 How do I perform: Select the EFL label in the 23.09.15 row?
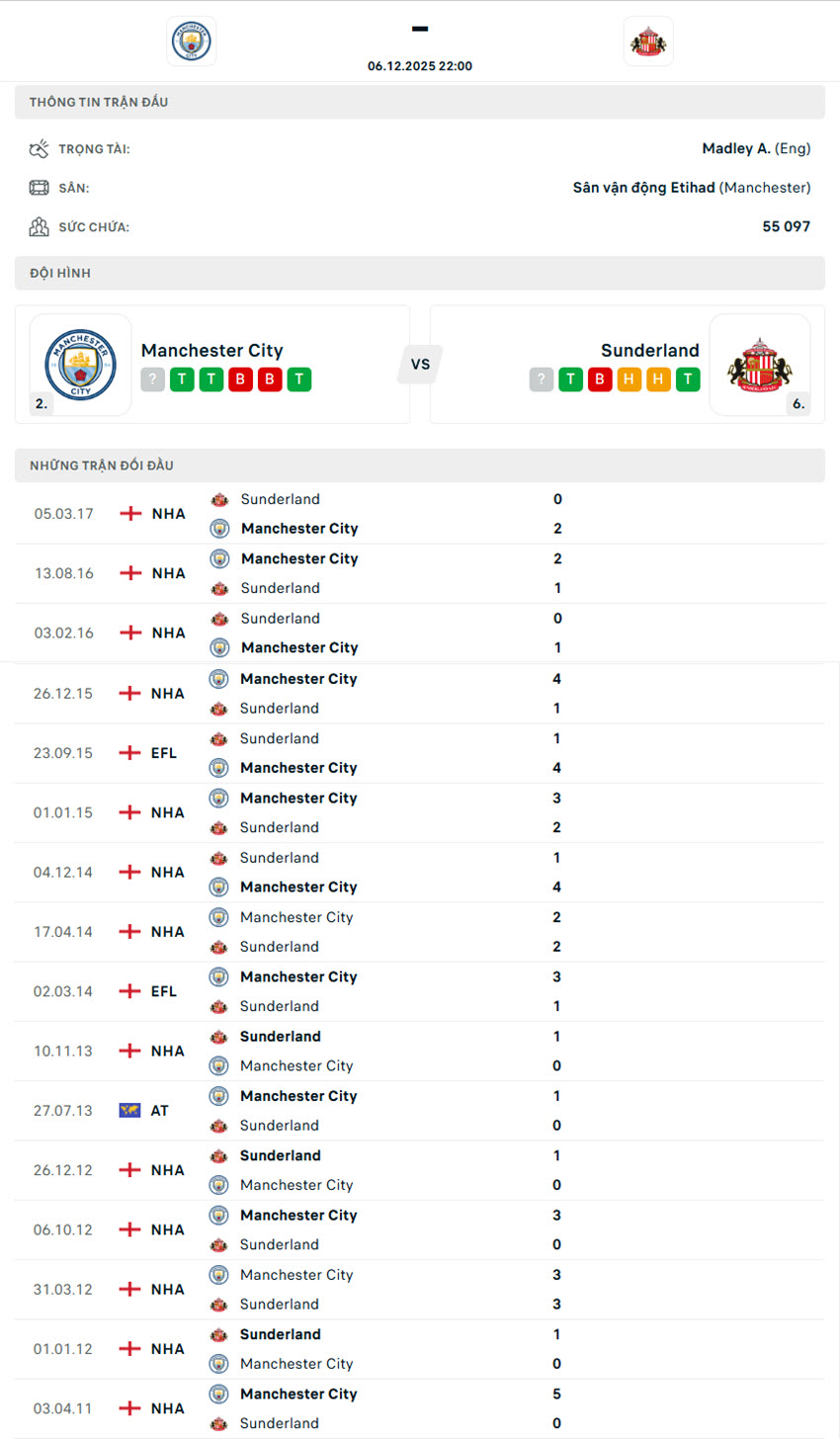tap(163, 752)
